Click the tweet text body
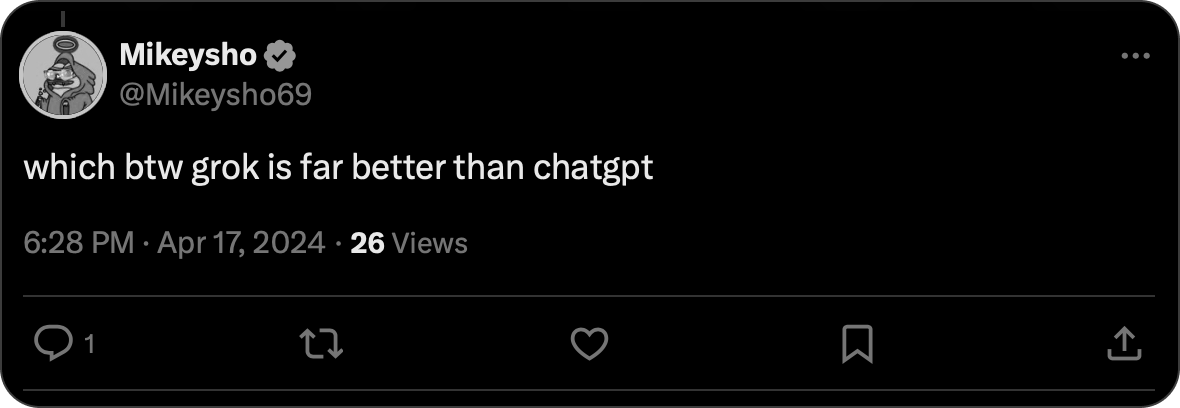This screenshot has height=408, width=1180. (338, 167)
